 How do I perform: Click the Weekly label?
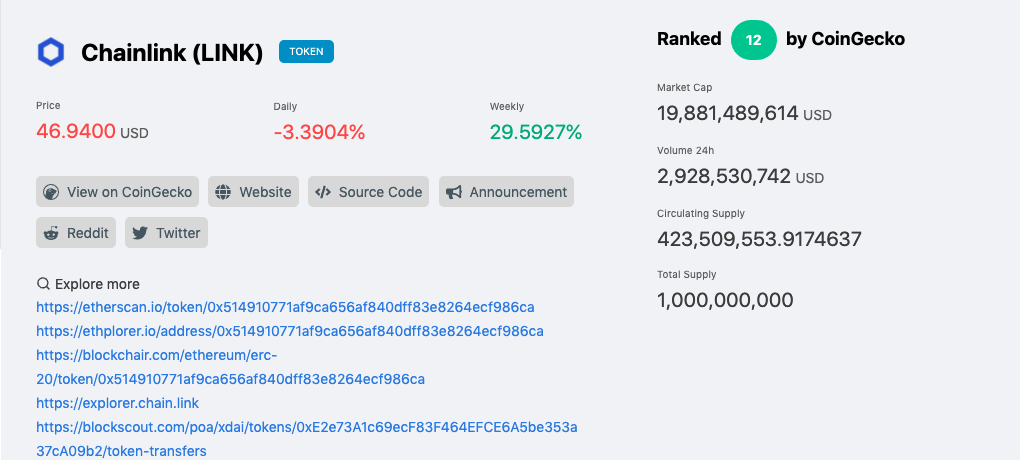pyautogui.click(x=507, y=107)
